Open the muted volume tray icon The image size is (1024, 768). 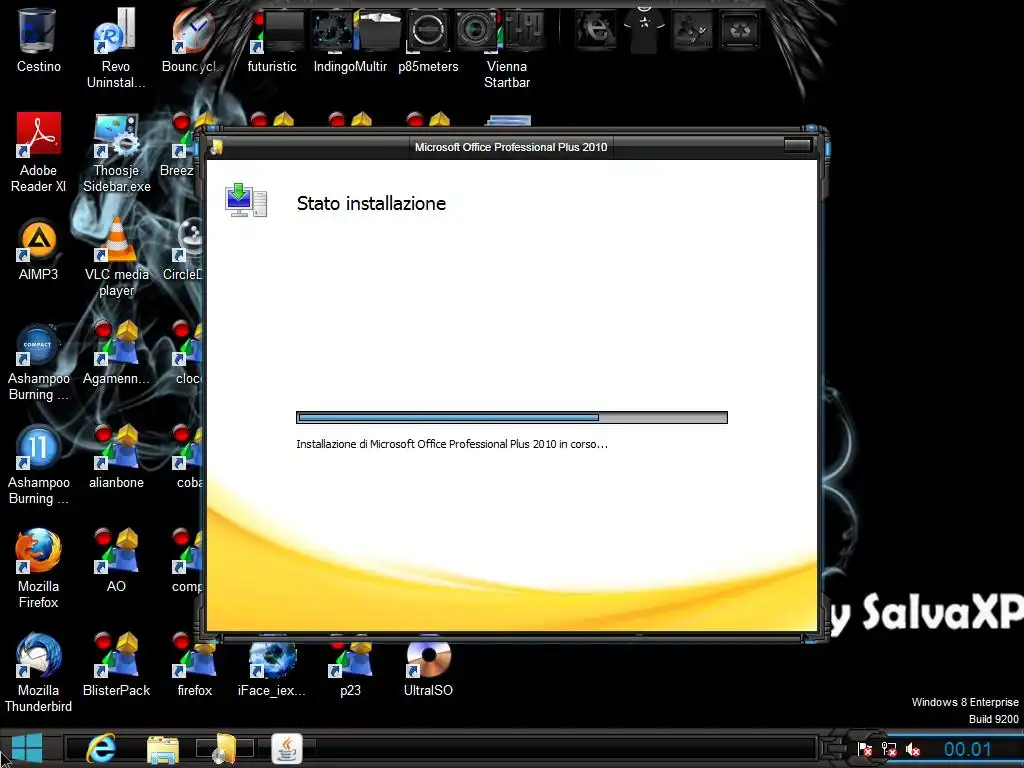coord(913,749)
